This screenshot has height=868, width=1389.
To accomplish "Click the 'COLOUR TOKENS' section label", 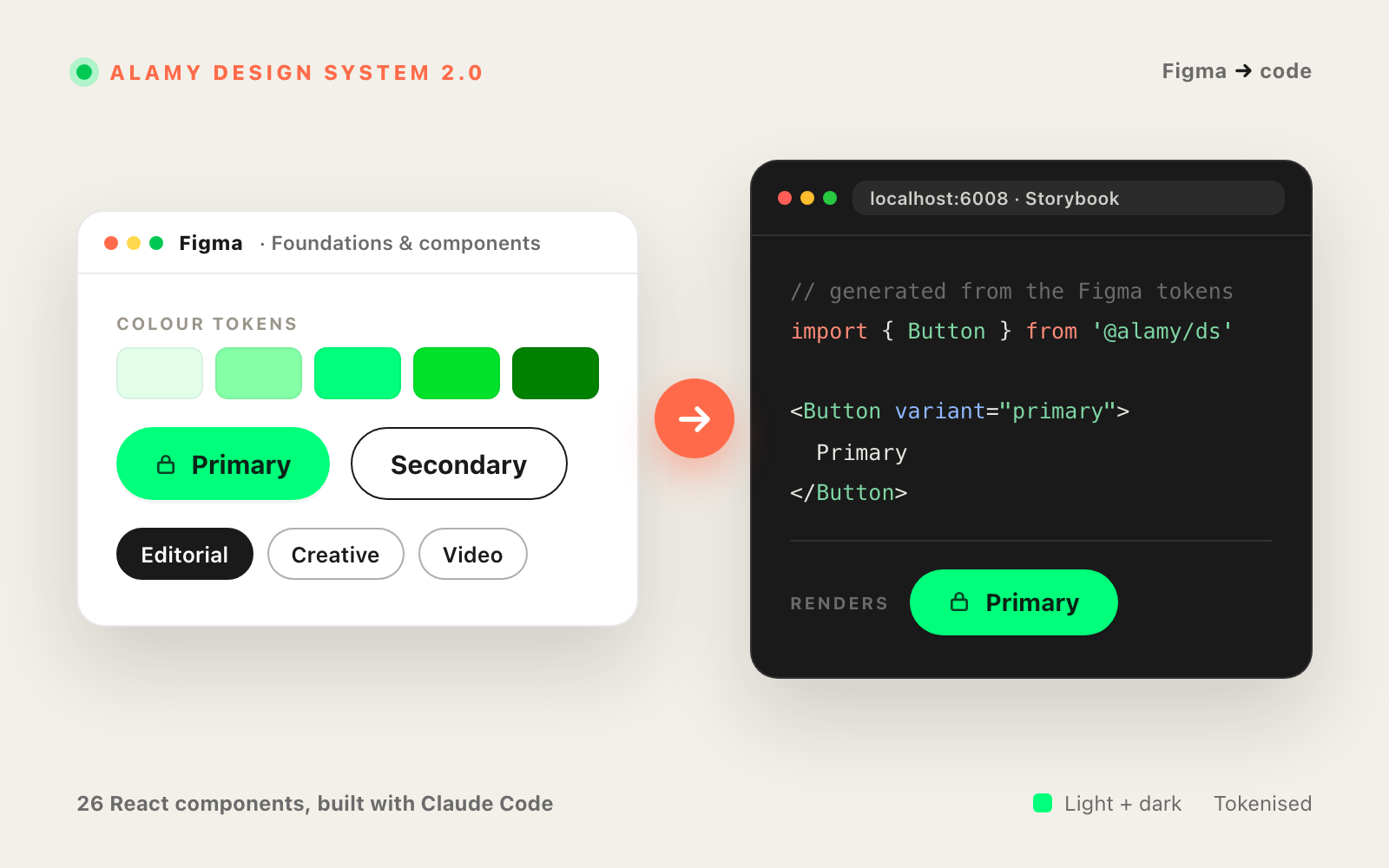I will pos(207,324).
